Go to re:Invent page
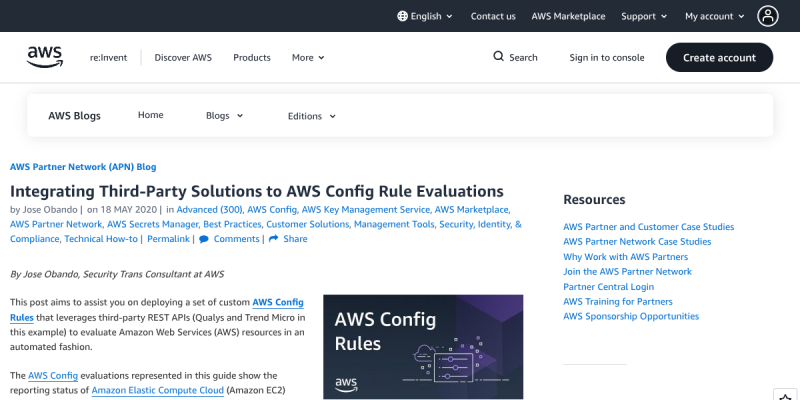 pyautogui.click(x=109, y=58)
